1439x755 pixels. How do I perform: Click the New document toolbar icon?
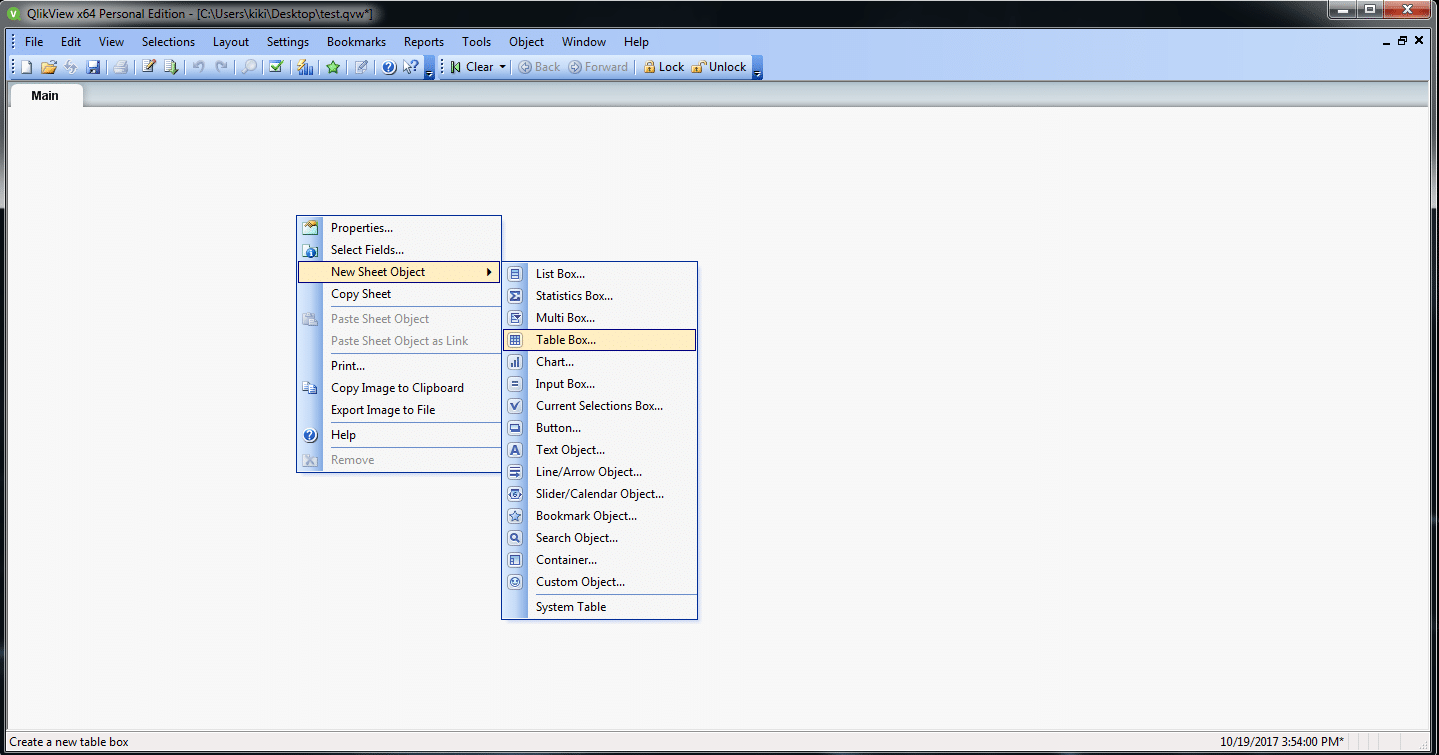[27, 67]
